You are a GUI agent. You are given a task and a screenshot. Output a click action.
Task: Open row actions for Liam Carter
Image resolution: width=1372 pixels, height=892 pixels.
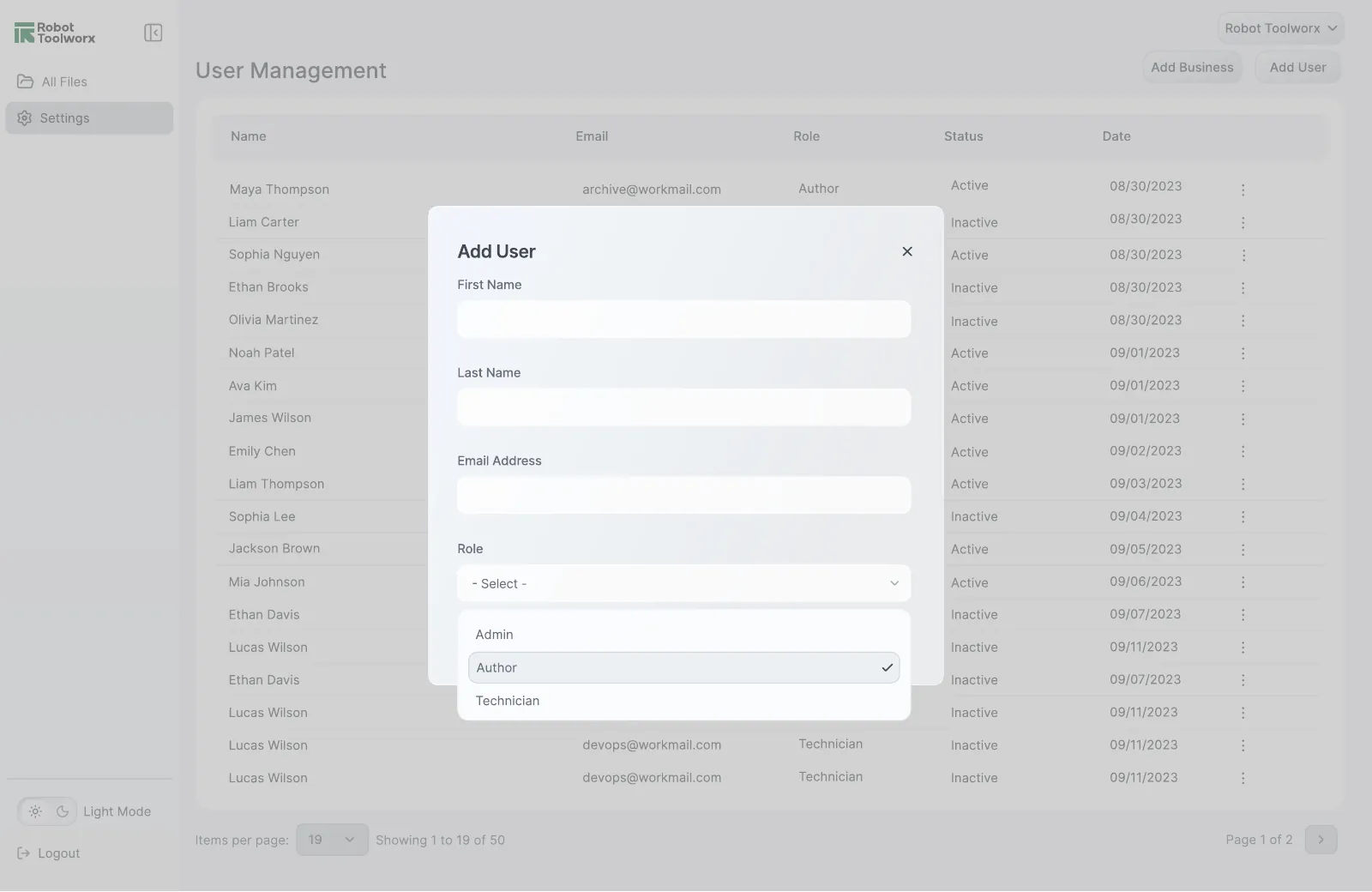pyautogui.click(x=1243, y=222)
